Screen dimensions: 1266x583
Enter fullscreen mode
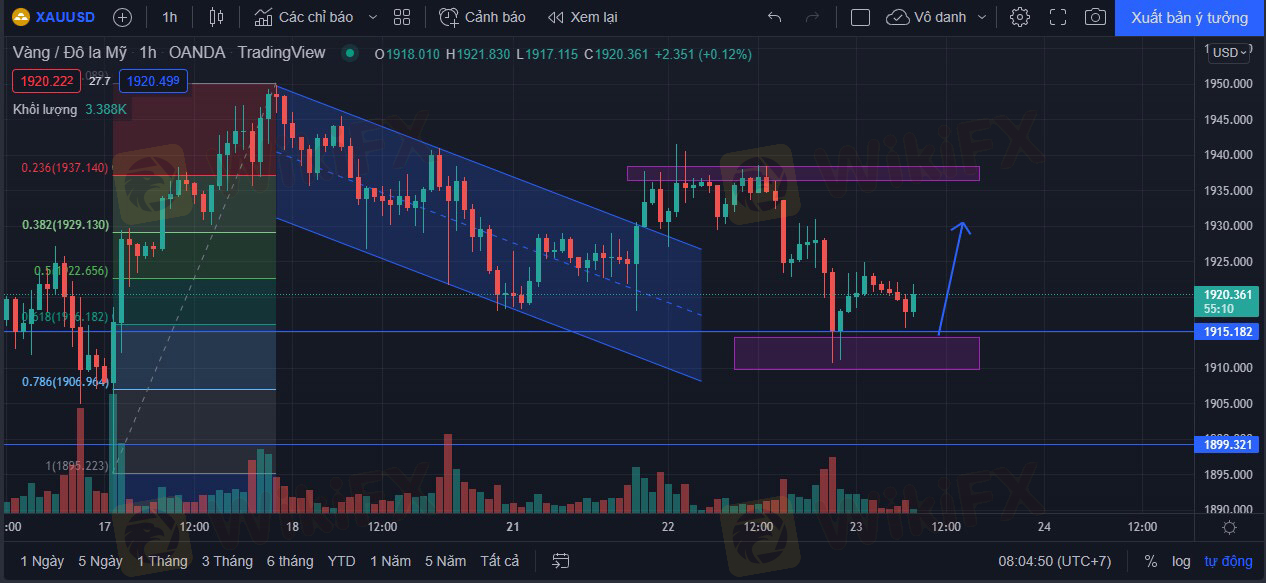click(x=1058, y=17)
